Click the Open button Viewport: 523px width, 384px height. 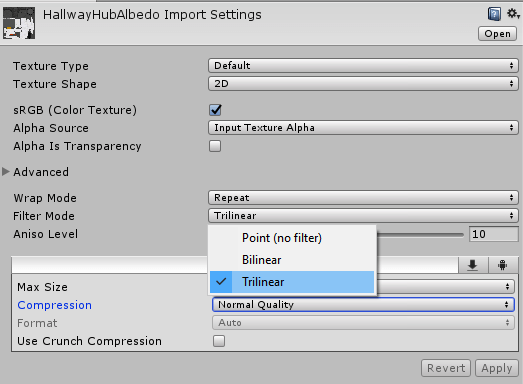[x=497, y=34]
